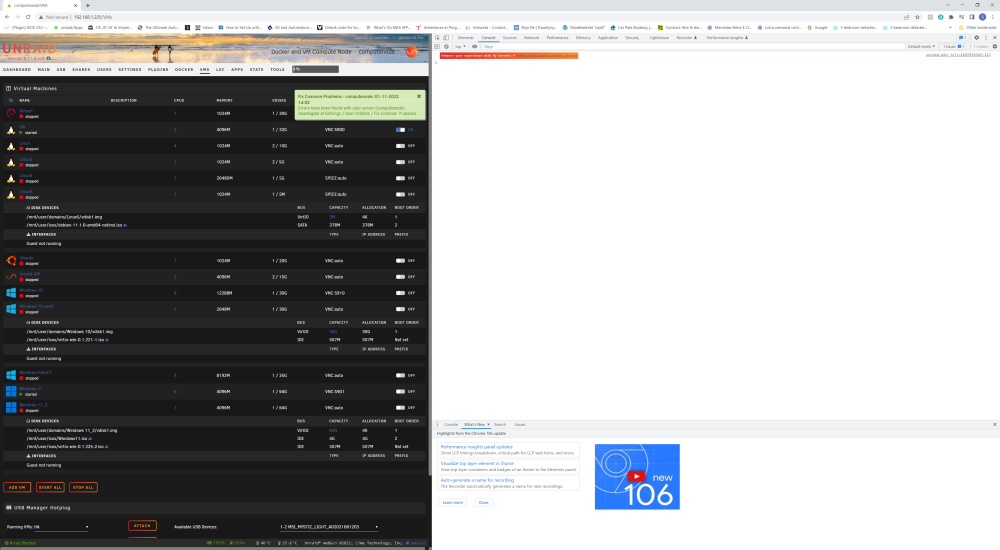Click the penguin icon of Linux4 VM
Viewport: 1000px width, 550px height.
(x=11, y=178)
